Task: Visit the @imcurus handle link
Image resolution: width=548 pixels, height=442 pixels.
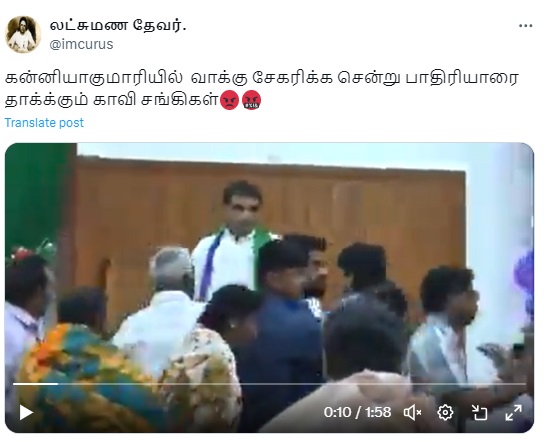Action: tap(81, 44)
